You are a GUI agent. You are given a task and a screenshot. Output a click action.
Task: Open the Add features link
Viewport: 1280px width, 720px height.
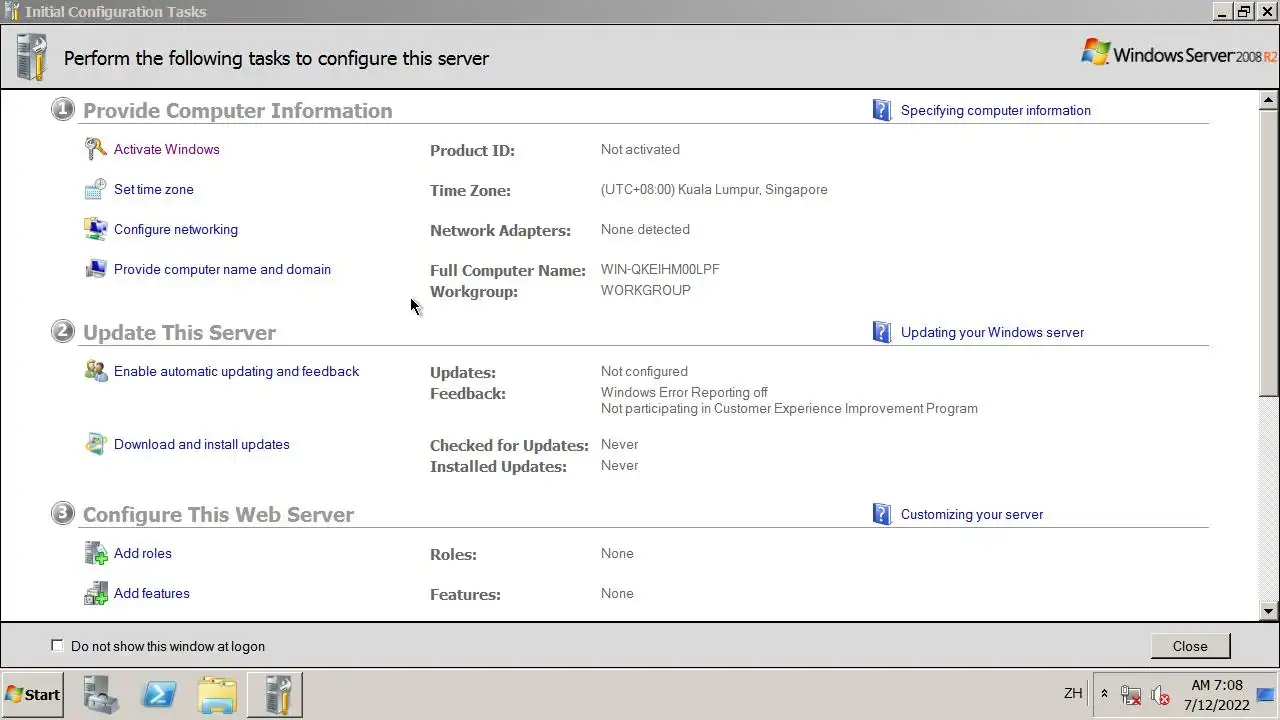pos(152,593)
